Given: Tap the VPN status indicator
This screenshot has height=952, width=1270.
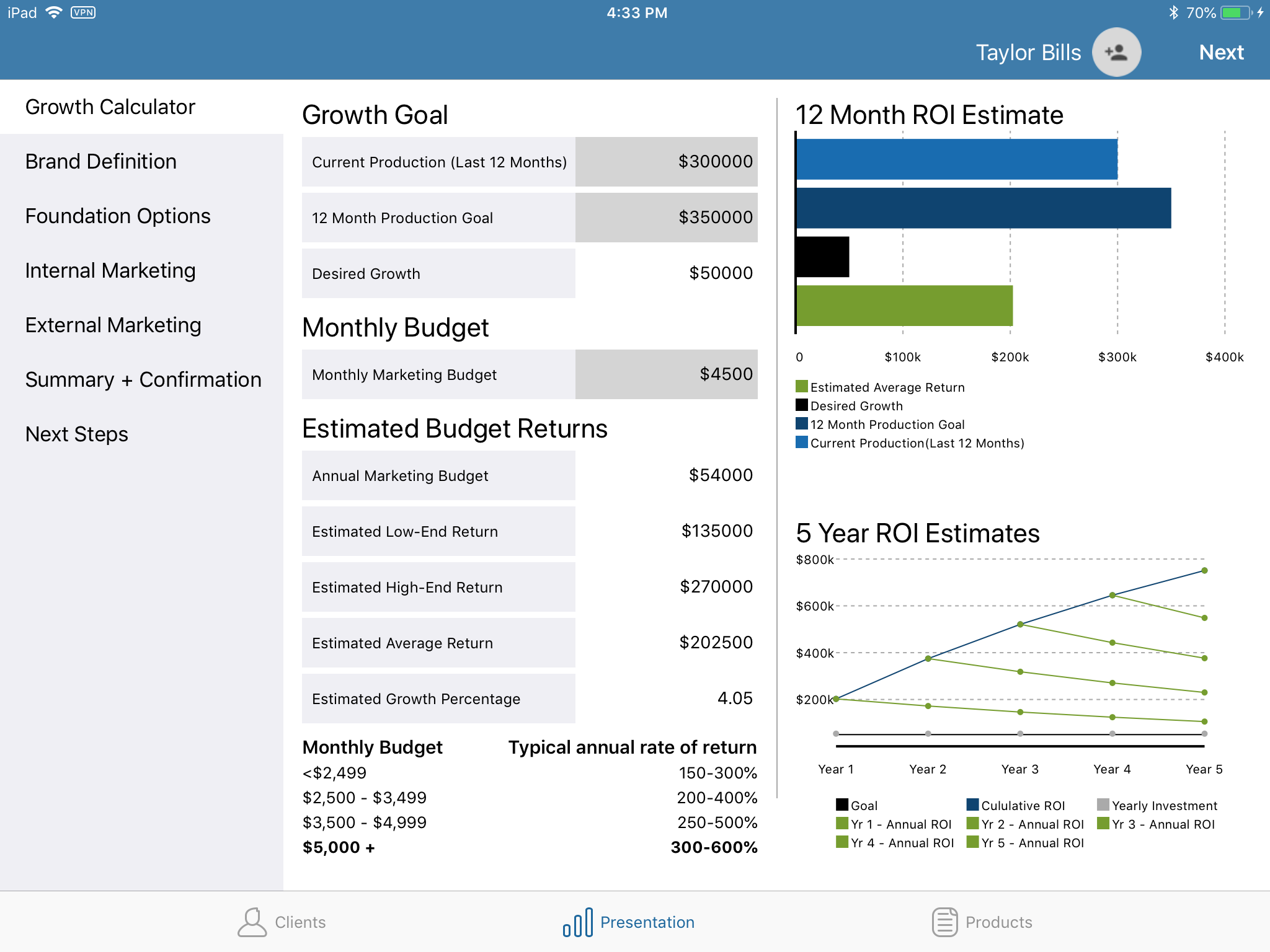Looking at the screenshot, I should 83,12.
